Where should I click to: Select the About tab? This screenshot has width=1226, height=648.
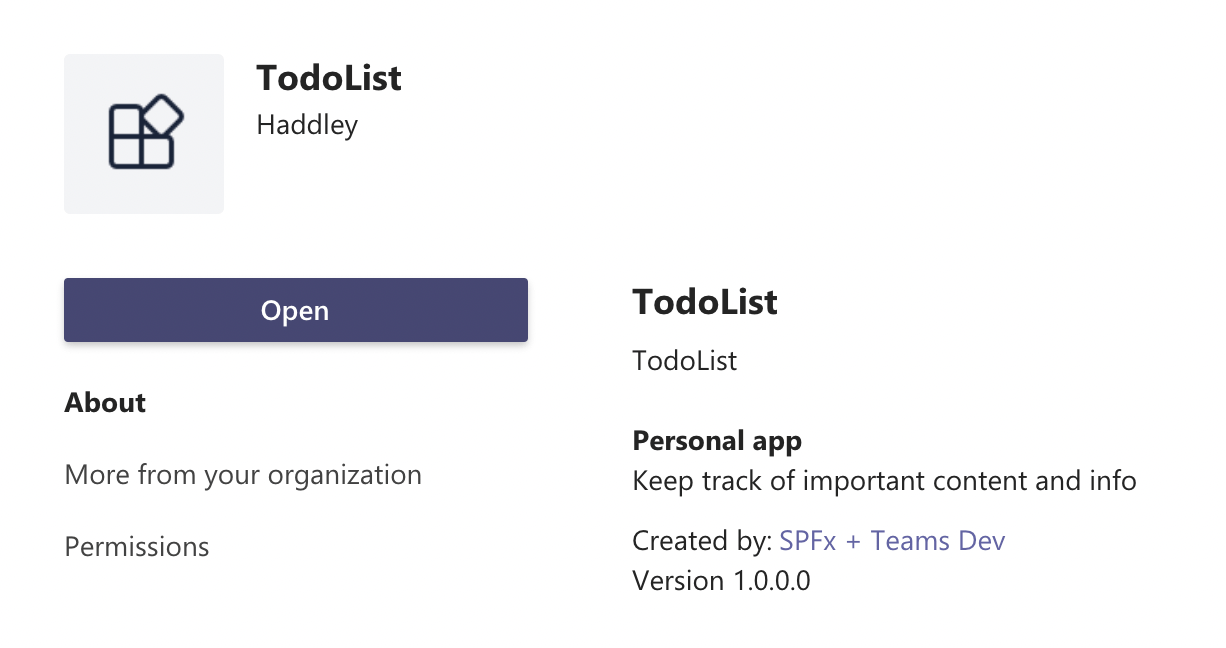tap(105, 403)
